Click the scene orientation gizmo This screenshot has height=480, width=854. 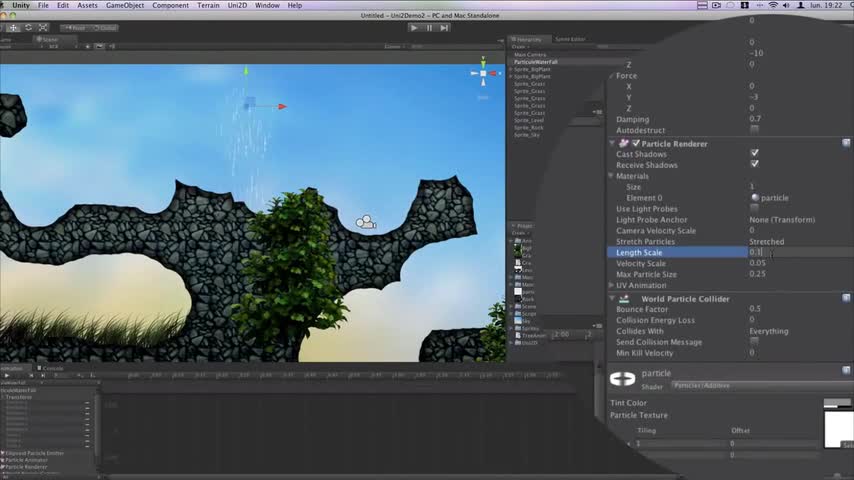pos(483,73)
